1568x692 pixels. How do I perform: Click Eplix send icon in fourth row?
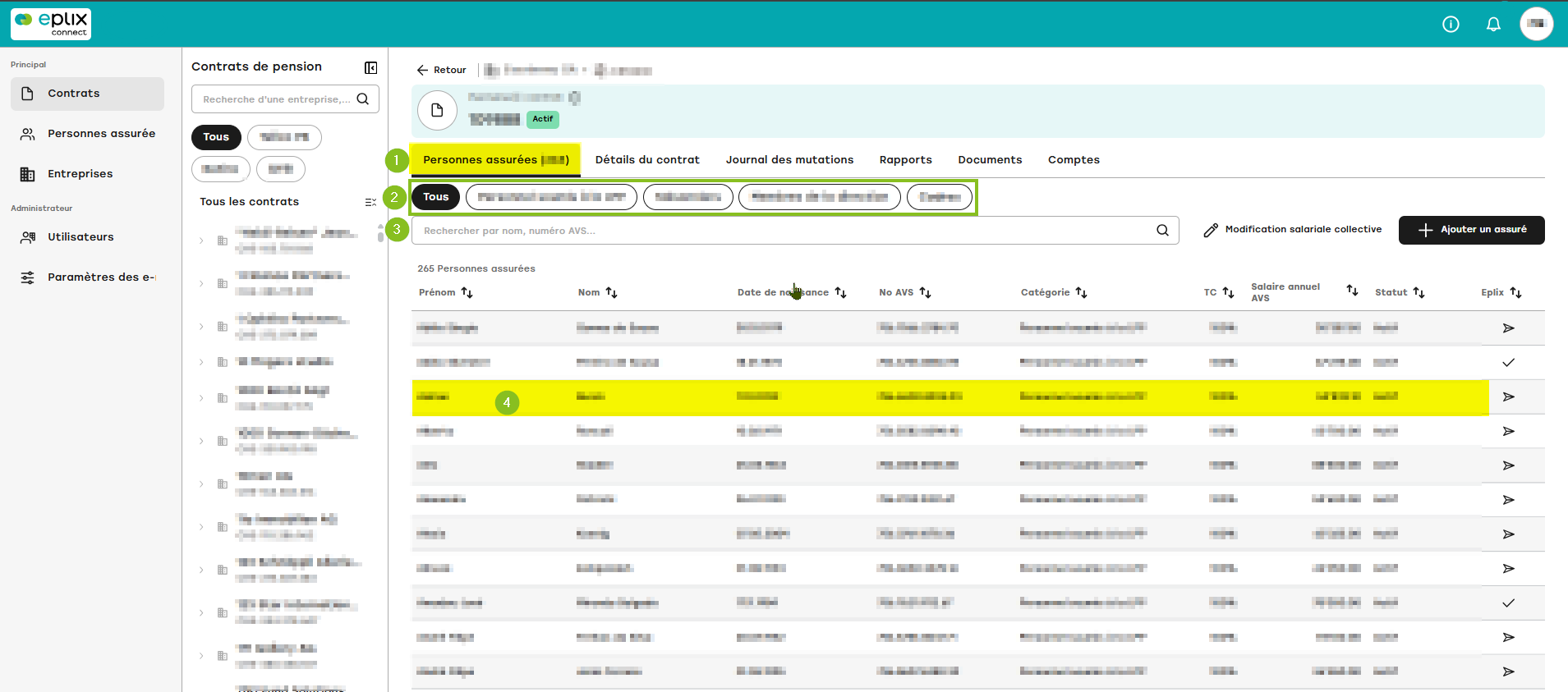click(1508, 432)
